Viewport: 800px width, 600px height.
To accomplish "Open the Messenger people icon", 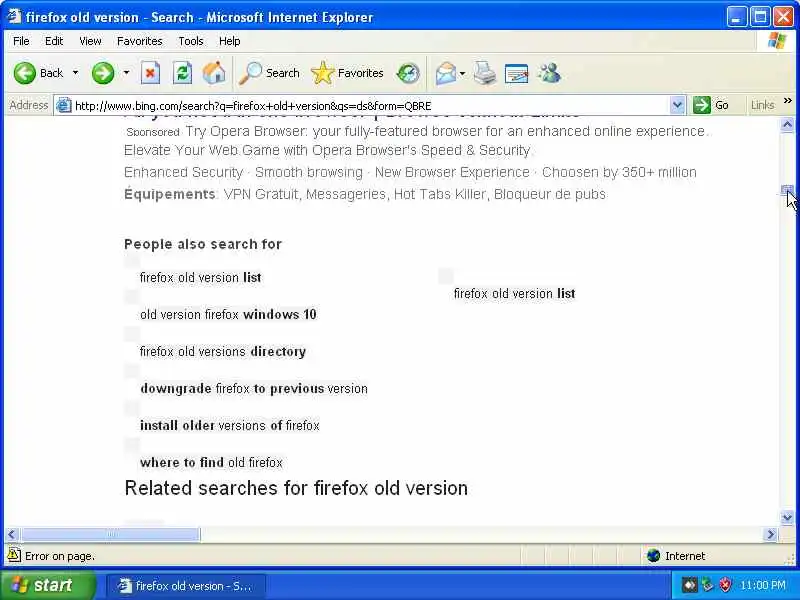I will (x=549, y=73).
